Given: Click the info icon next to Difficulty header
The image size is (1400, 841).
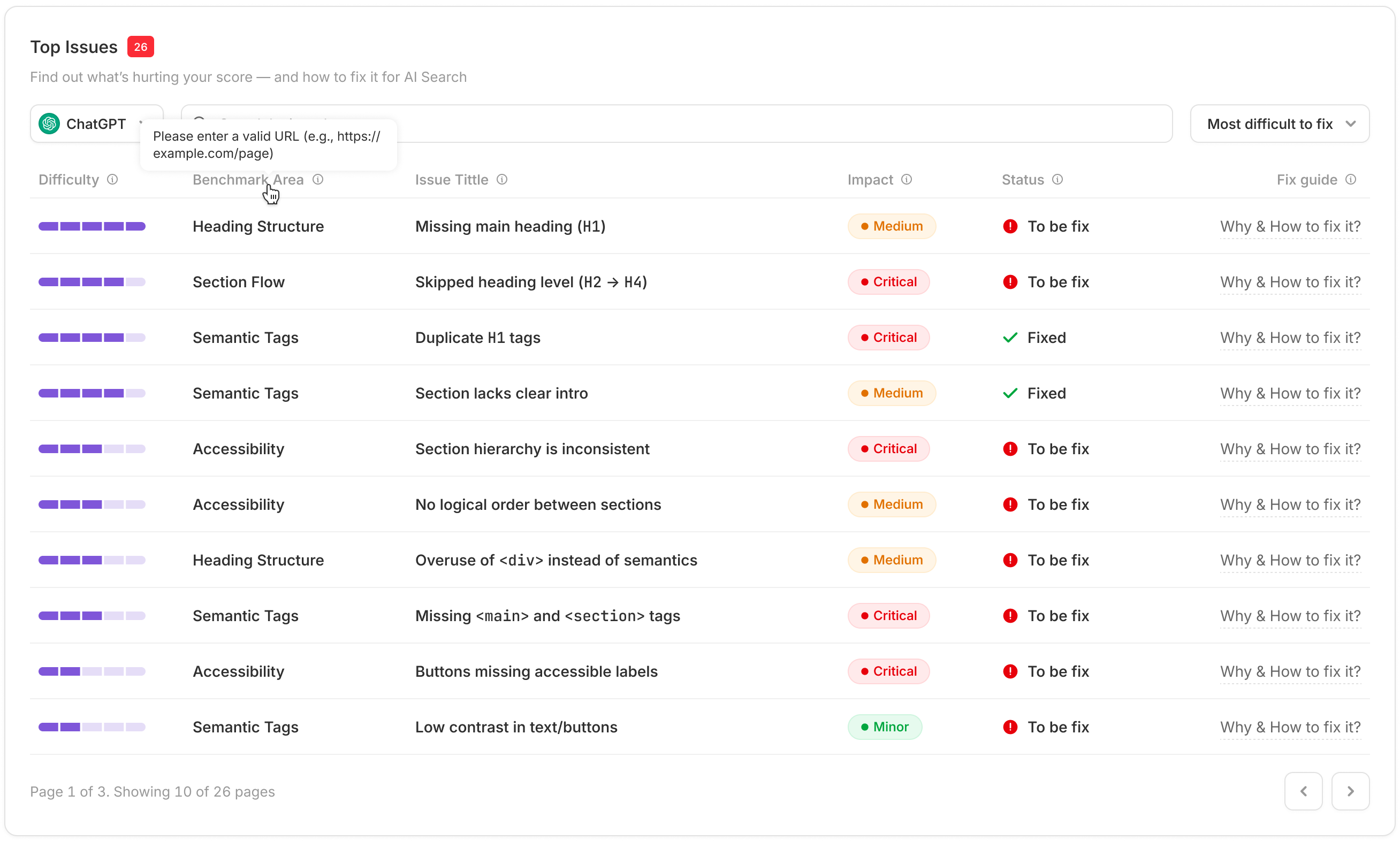Looking at the screenshot, I should point(112,180).
